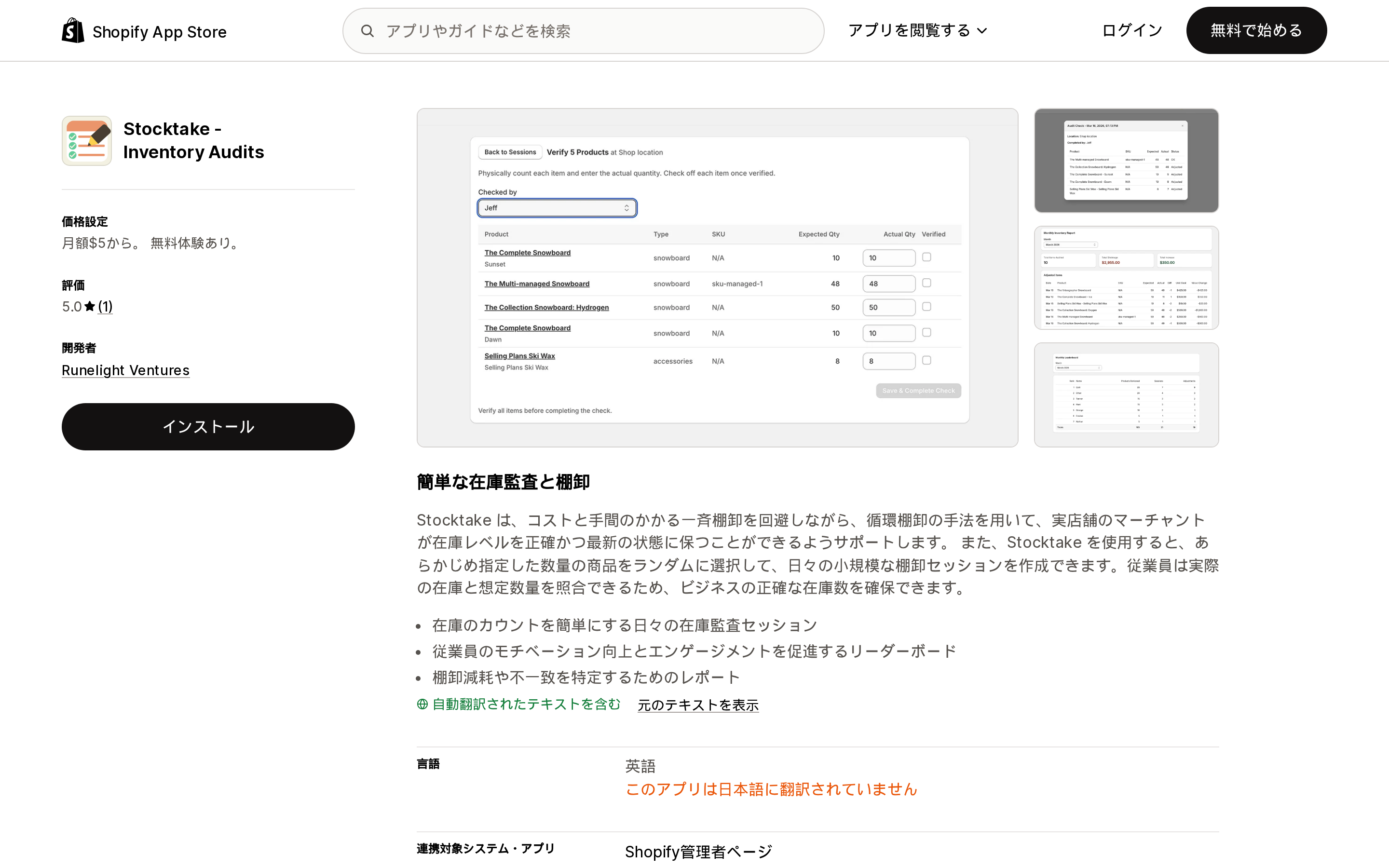Click Actual Qty field for Complete Snowboard Dawn
The height and width of the screenshot is (868, 1389).
click(888, 333)
